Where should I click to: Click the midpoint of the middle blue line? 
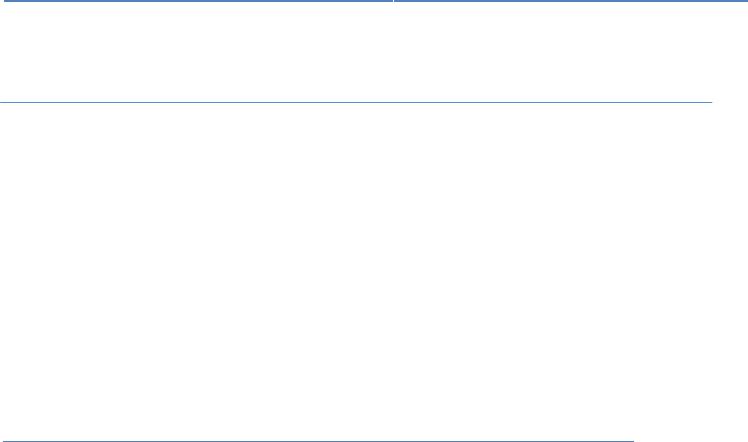point(356,102)
